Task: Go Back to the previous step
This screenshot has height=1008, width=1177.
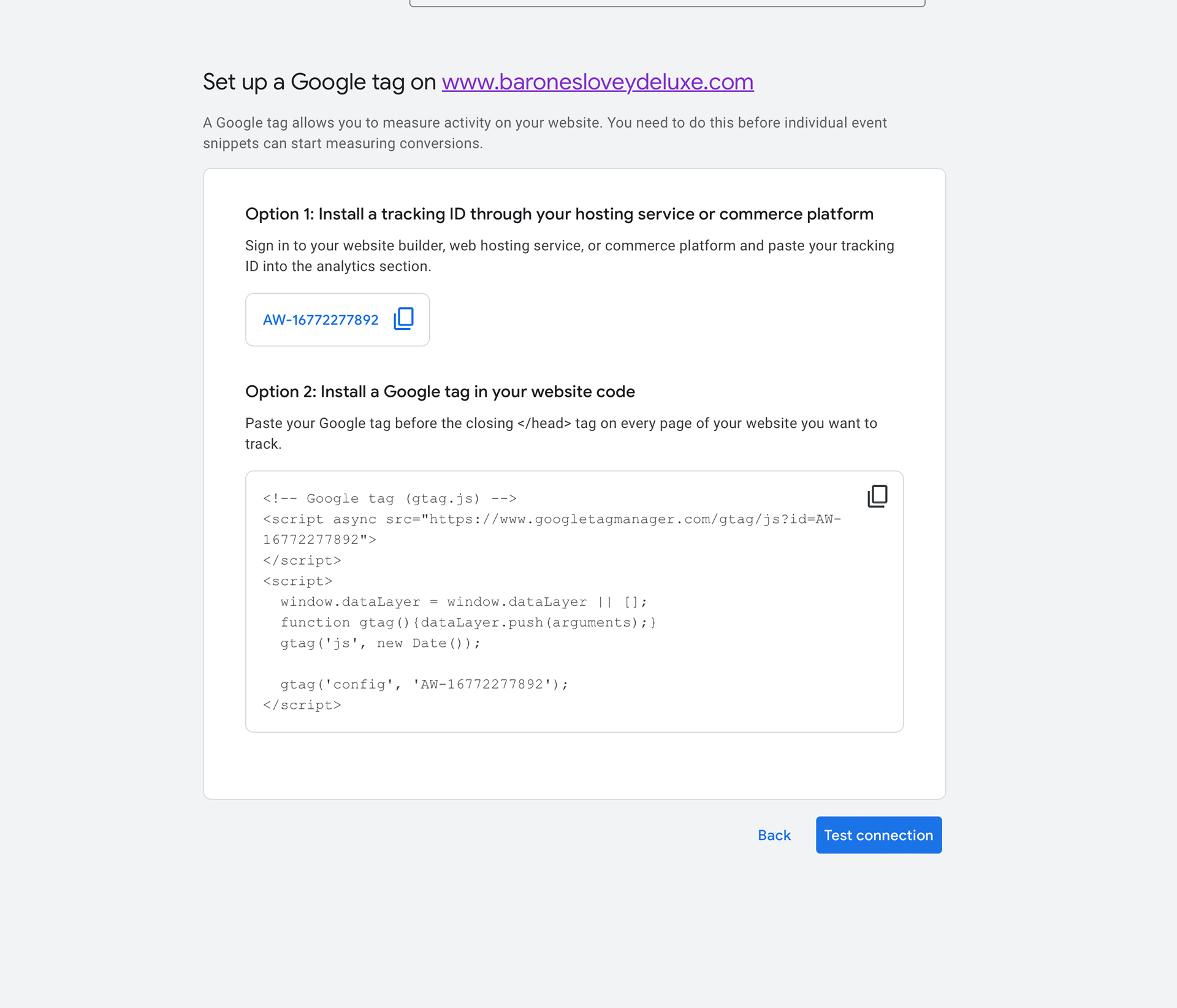Action: click(x=774, y=835)
